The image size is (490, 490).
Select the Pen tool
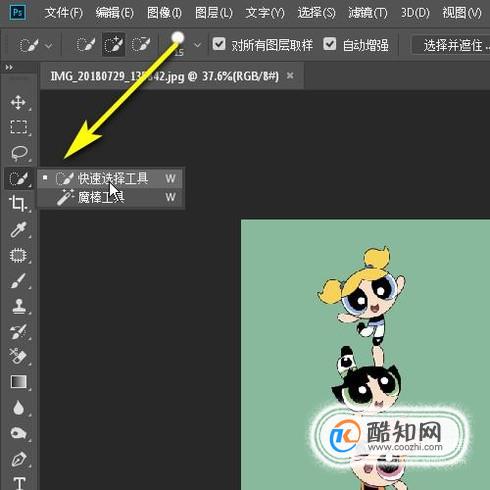coord(19,459)
